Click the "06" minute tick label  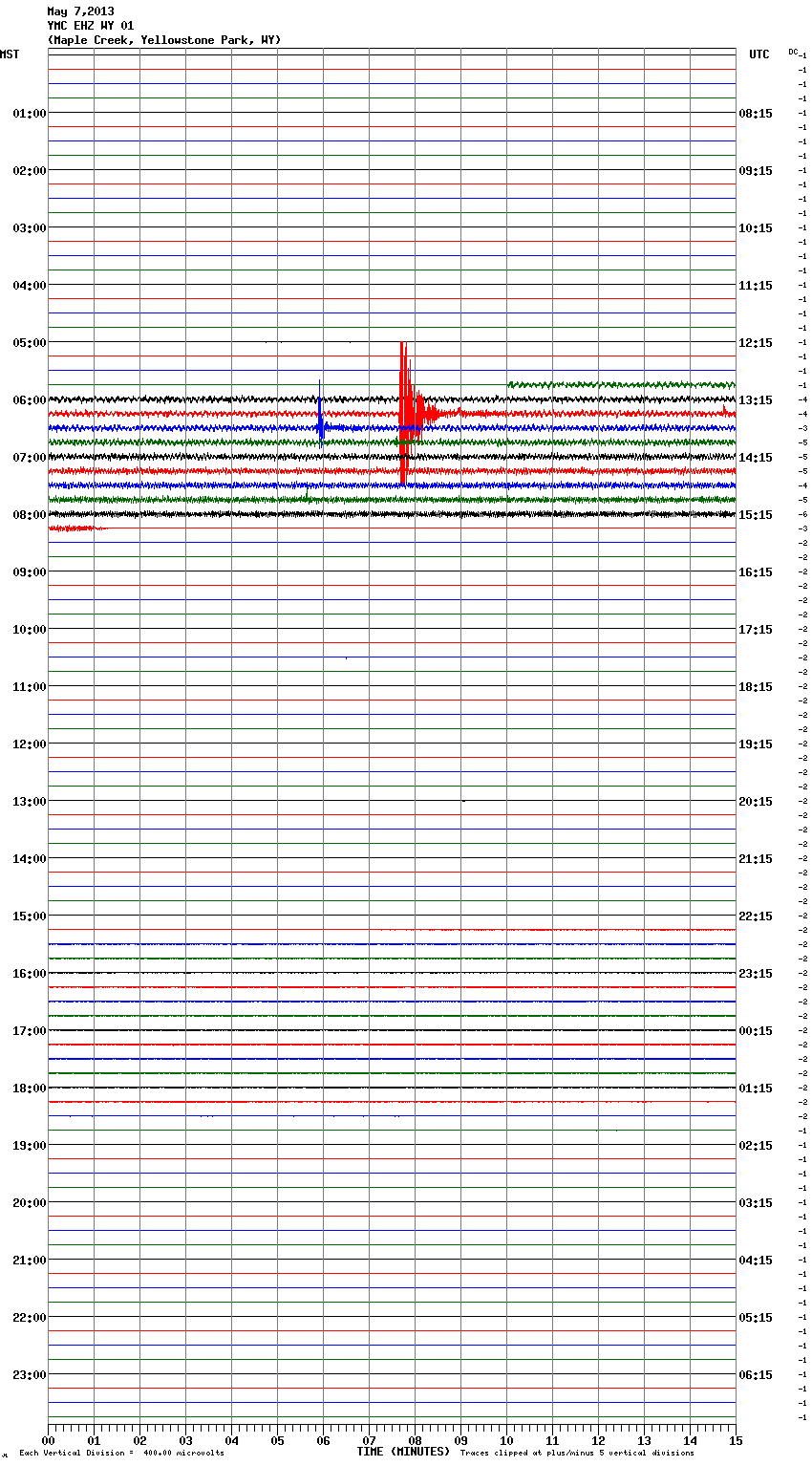point(323,1441)
